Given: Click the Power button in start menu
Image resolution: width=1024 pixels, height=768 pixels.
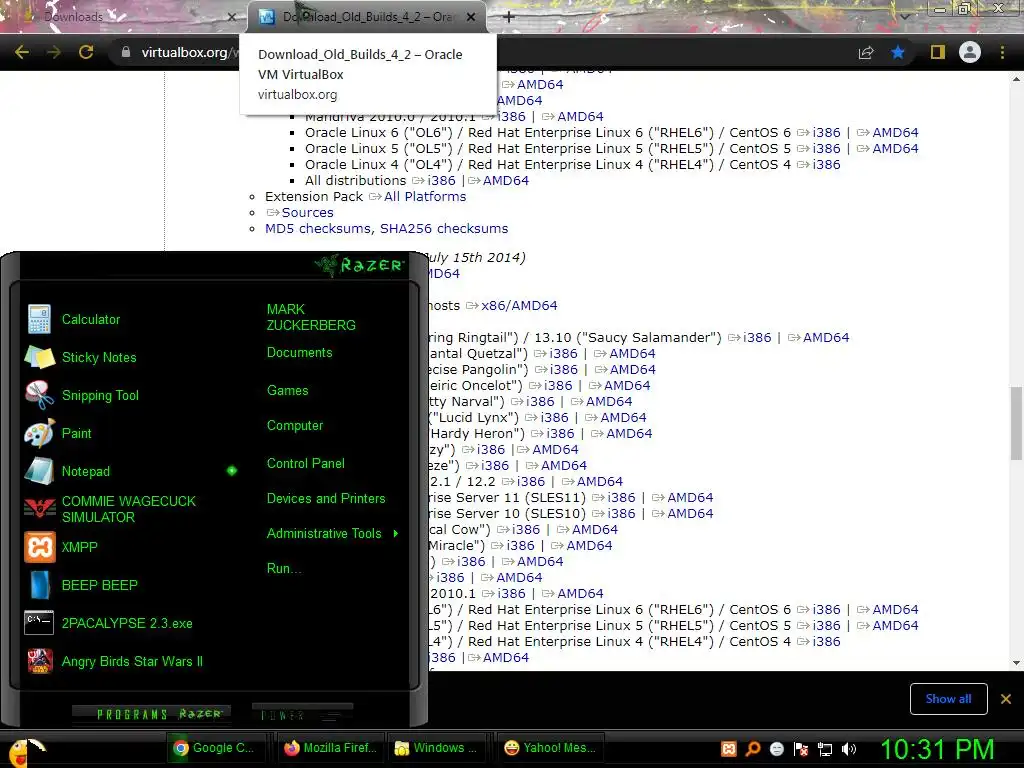Looking at the screenshot, I should click(302, 715).
